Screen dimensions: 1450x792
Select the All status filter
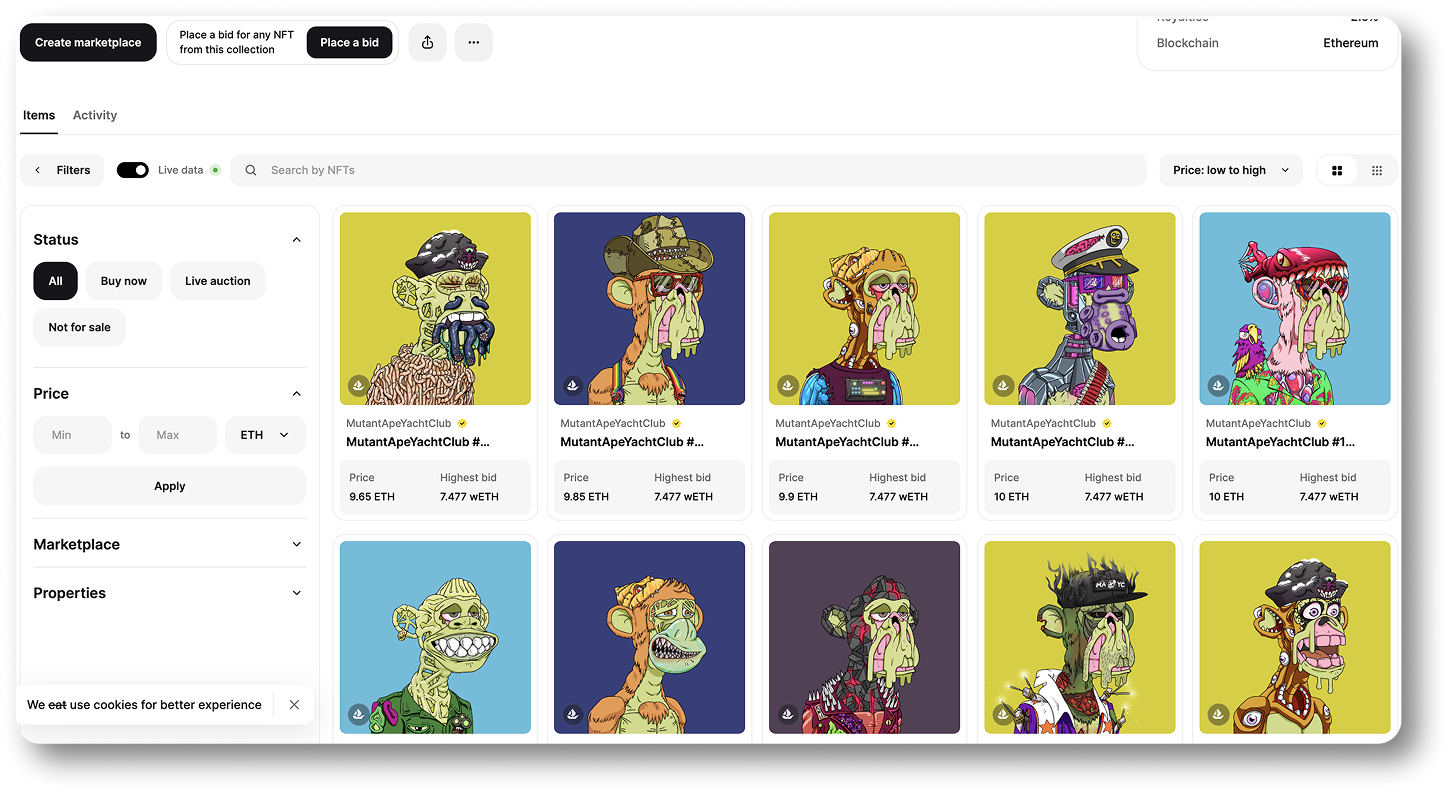click(56, 281)
